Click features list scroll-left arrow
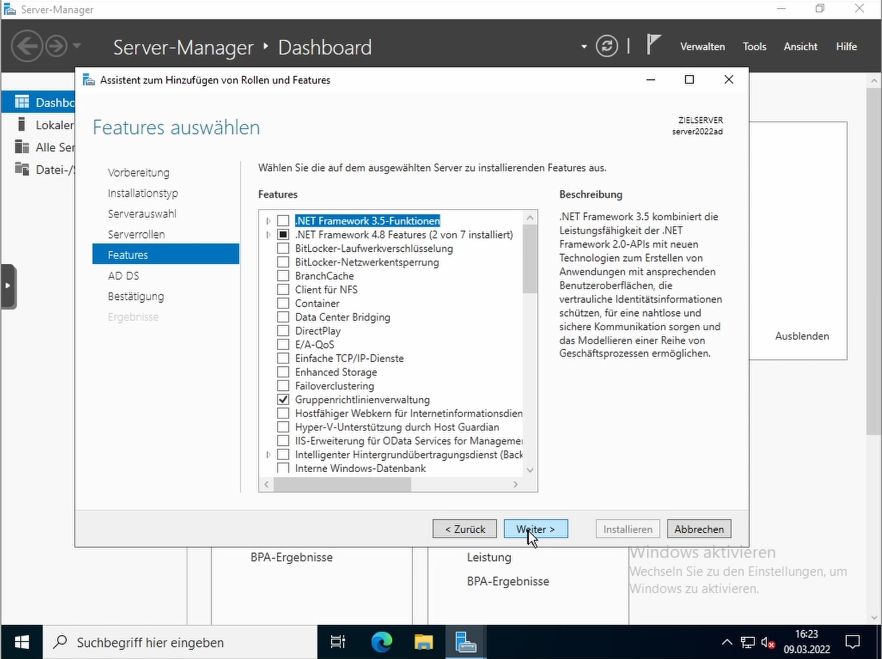The image size is (882, 659). 267,484
